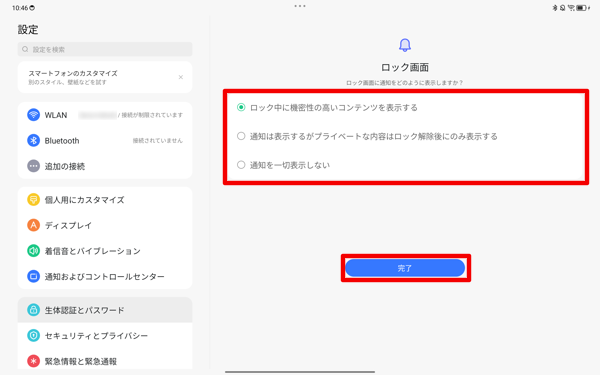Open ディスプレイ settings
The width and height of the screenshot is (600, 375).
[105, 225]
